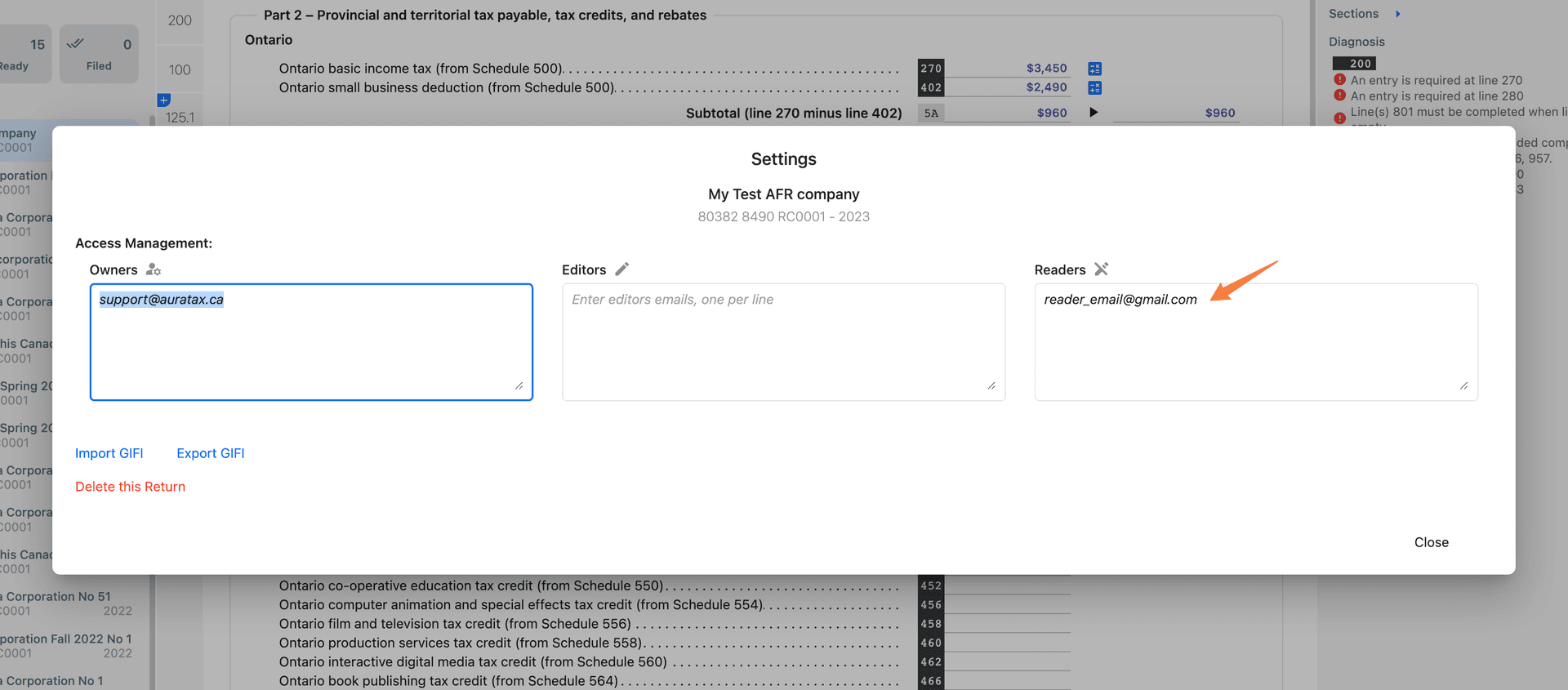Go to schedule 125.1 in the form list
The image size is (1568, 690).
click(180, 118)
